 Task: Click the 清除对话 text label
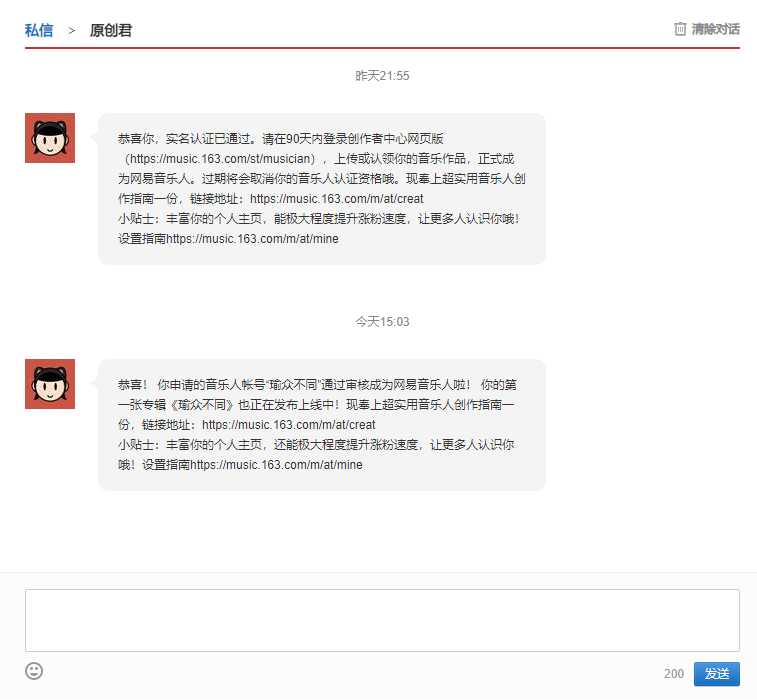pyautogui.click(x=715, y=29)
